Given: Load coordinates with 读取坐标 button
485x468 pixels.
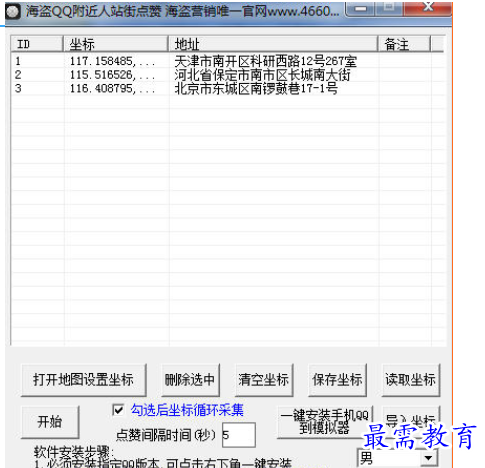Looking at the screenshot, I should 411,380.
